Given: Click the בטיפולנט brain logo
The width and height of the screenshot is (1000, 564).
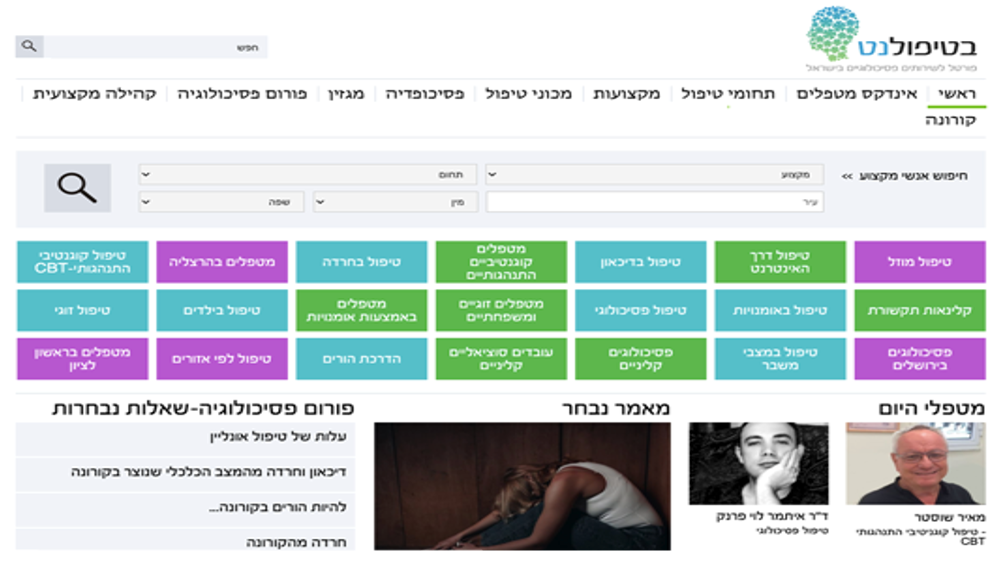Looking at the screenshot, I should point(892,40).
